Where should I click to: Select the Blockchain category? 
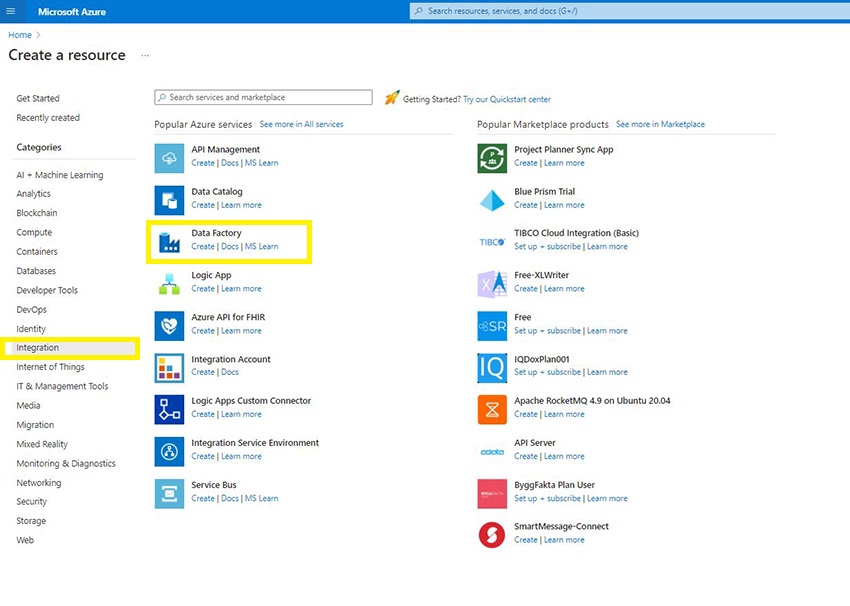(37, 213)
